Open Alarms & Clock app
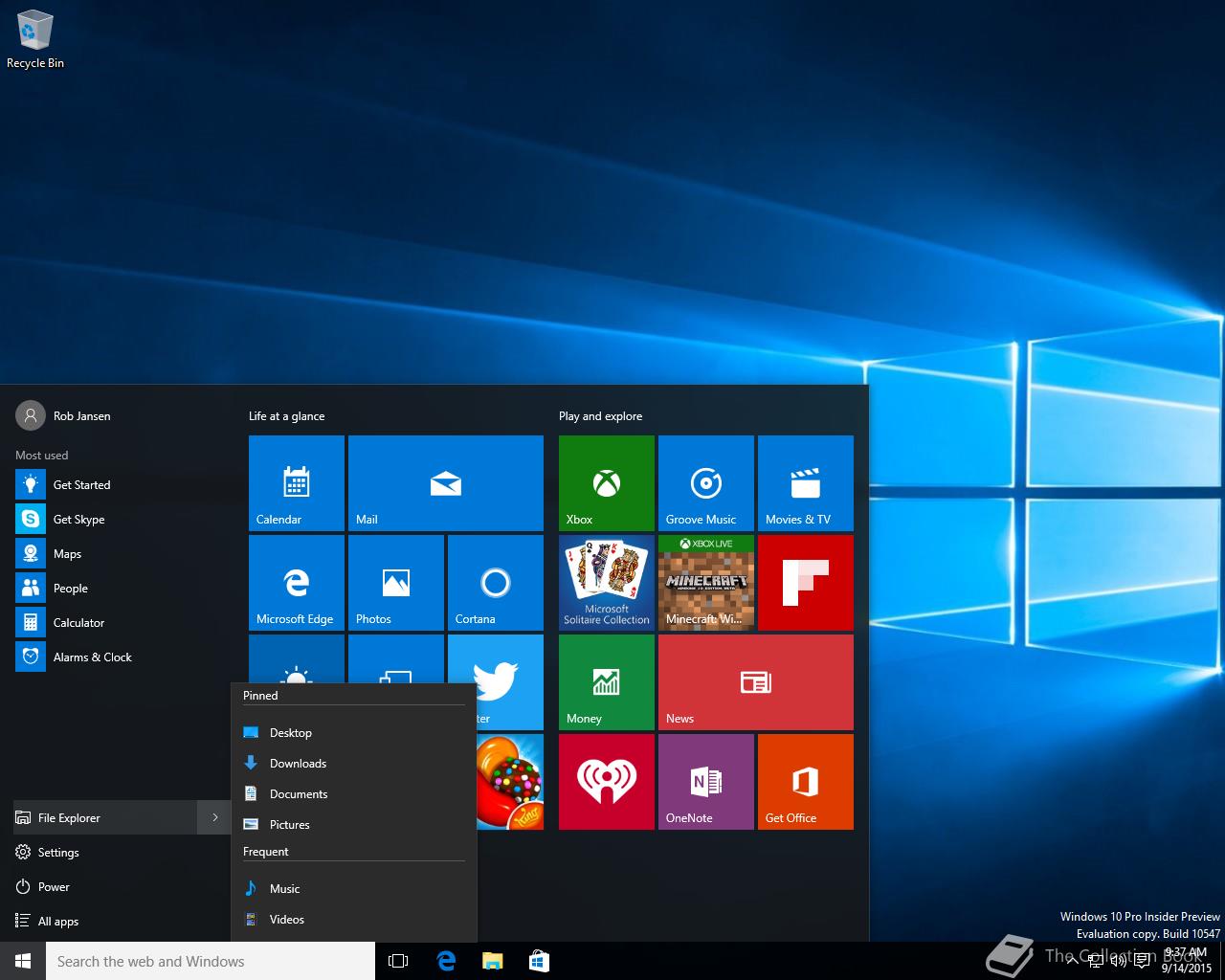Viewport: 1225px width, 980px height. [122, 657]
